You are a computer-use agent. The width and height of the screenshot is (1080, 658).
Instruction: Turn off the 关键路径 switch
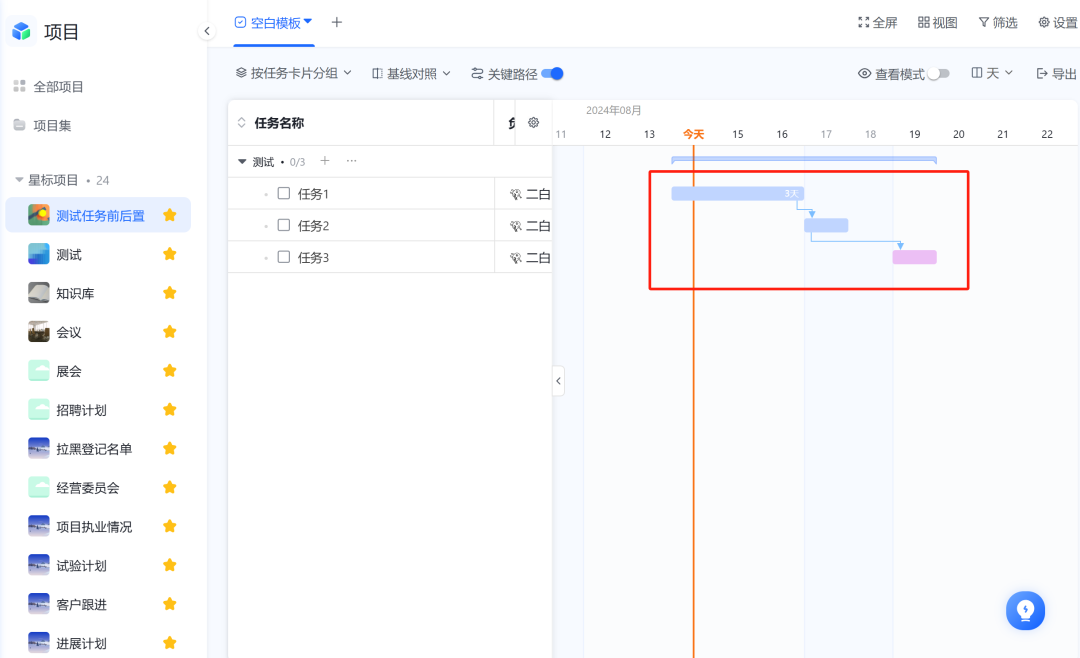pos(552,74)
